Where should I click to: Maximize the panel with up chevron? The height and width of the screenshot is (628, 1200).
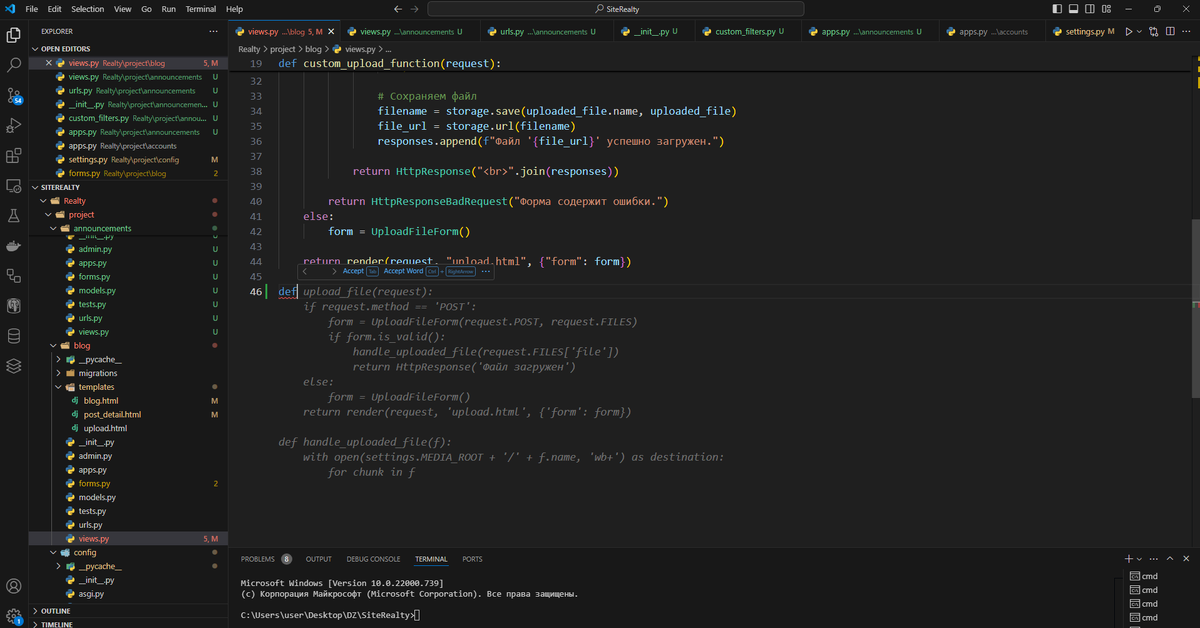tap(1170, 559)
